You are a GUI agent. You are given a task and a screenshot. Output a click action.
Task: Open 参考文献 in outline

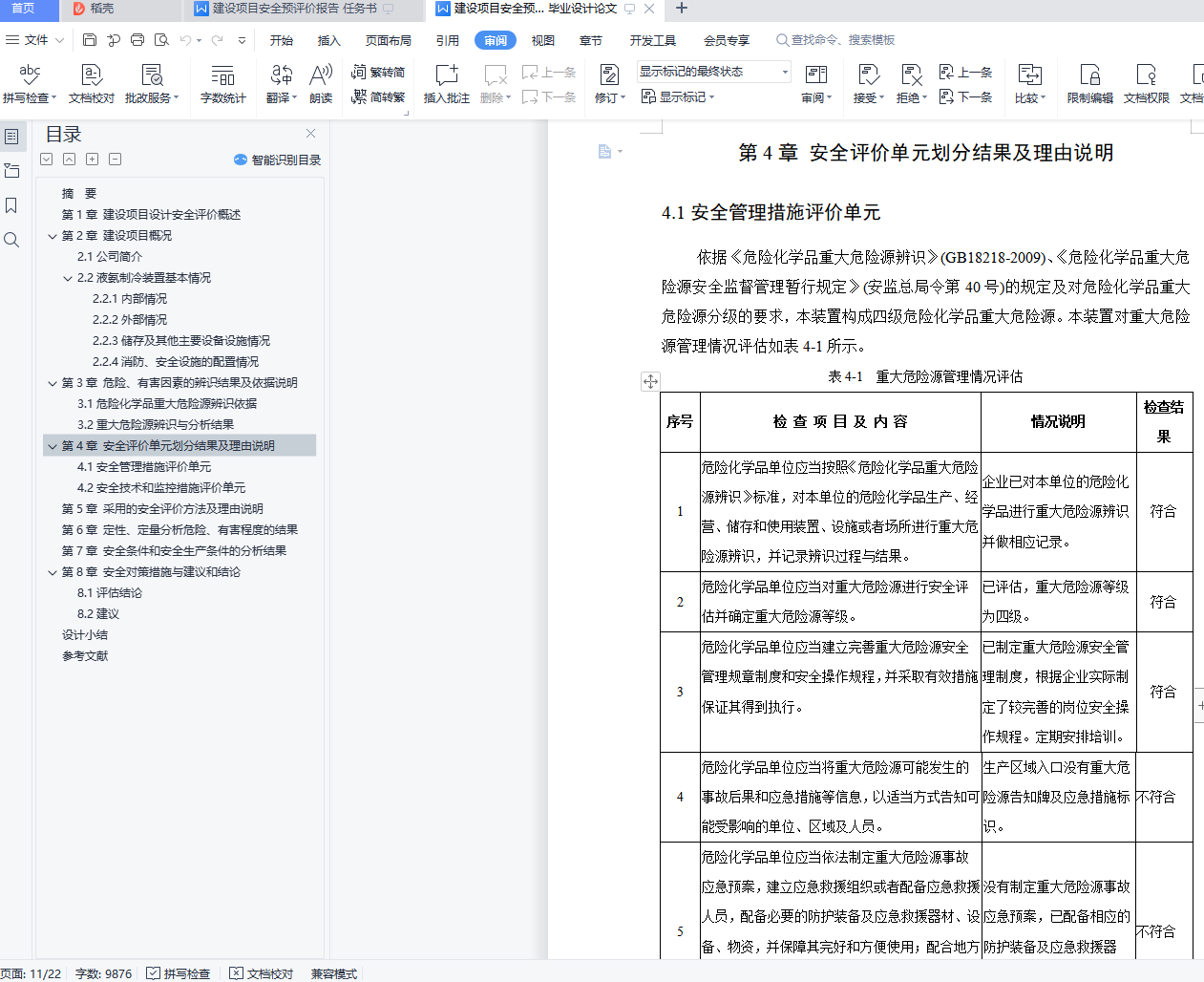pos(85,656)
